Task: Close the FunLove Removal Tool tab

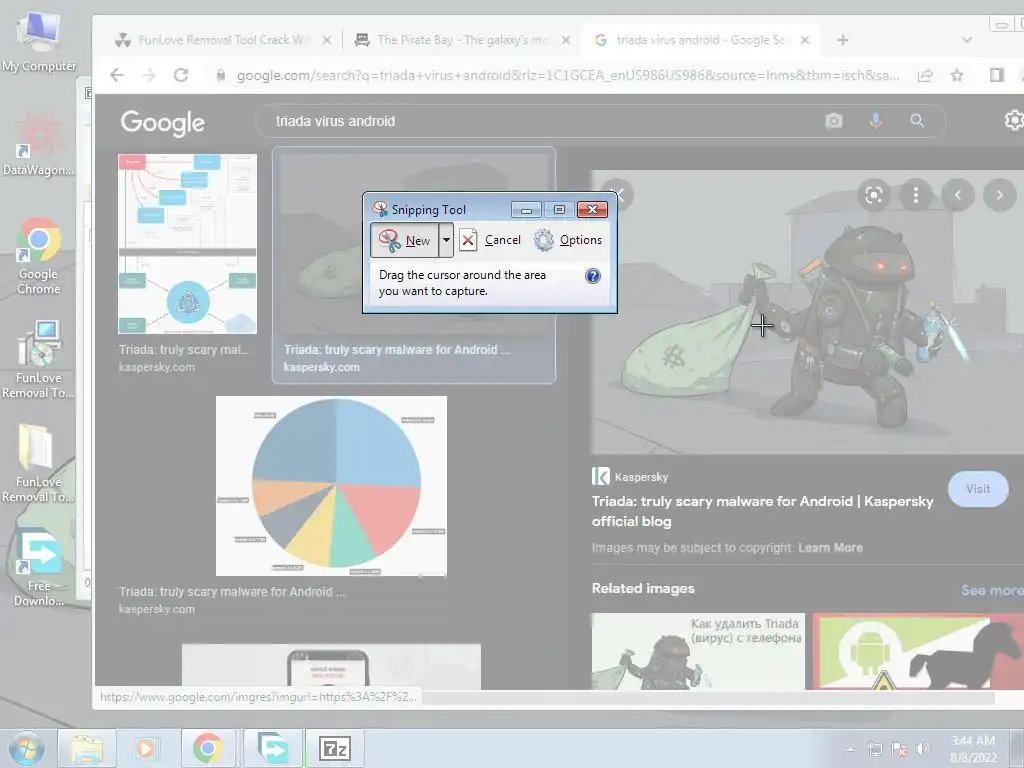Action: (x=327, y=40)
